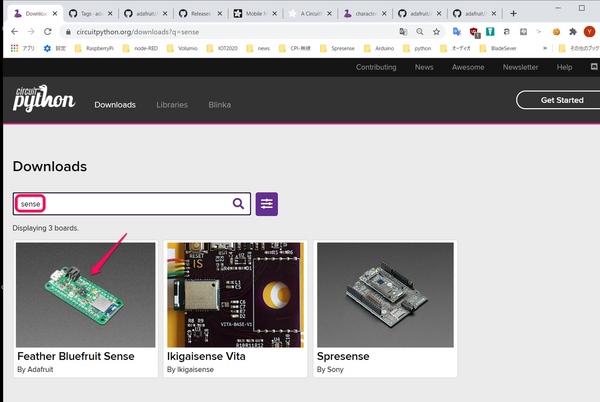Click the Contributing link
Screen dimensions: 600x402
[376, 67]
